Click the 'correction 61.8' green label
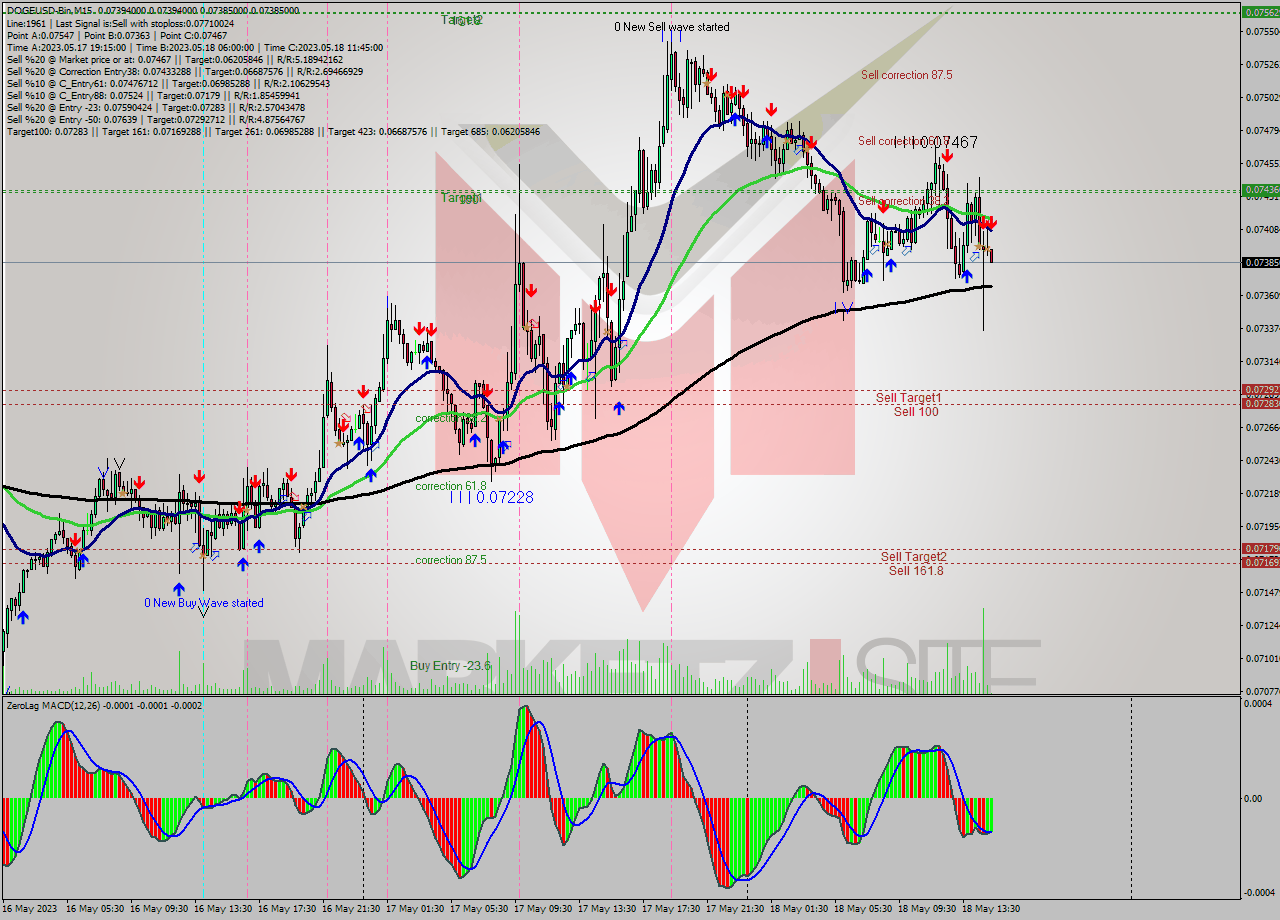Screen dimensions: 1280x920 click(451, 486)
